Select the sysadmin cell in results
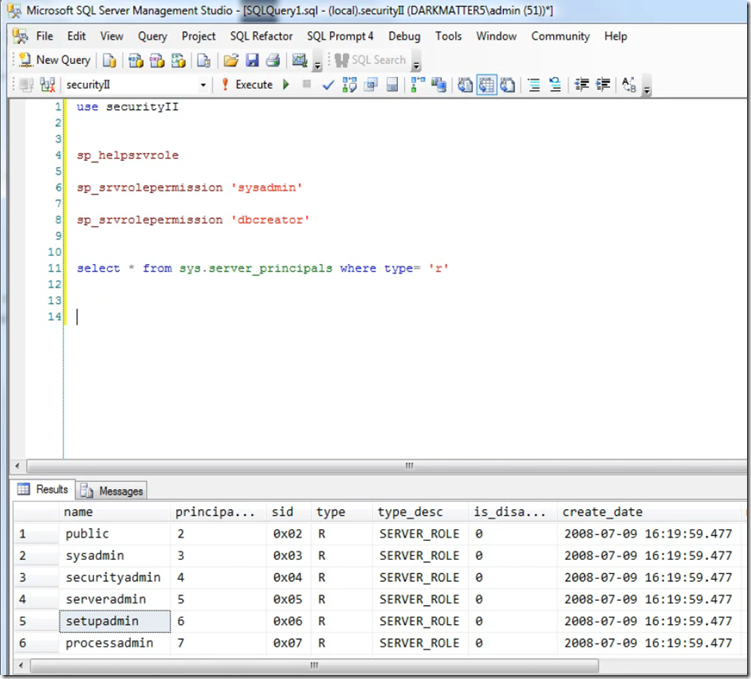Screen dimensions: 751x679 click(114, 555)
